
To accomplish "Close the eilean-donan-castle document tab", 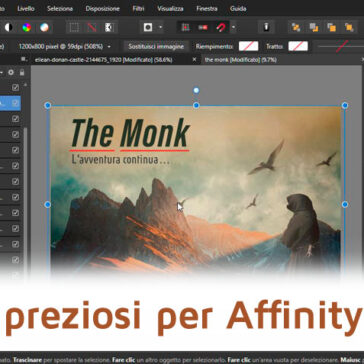I will (x=195, y=60).
